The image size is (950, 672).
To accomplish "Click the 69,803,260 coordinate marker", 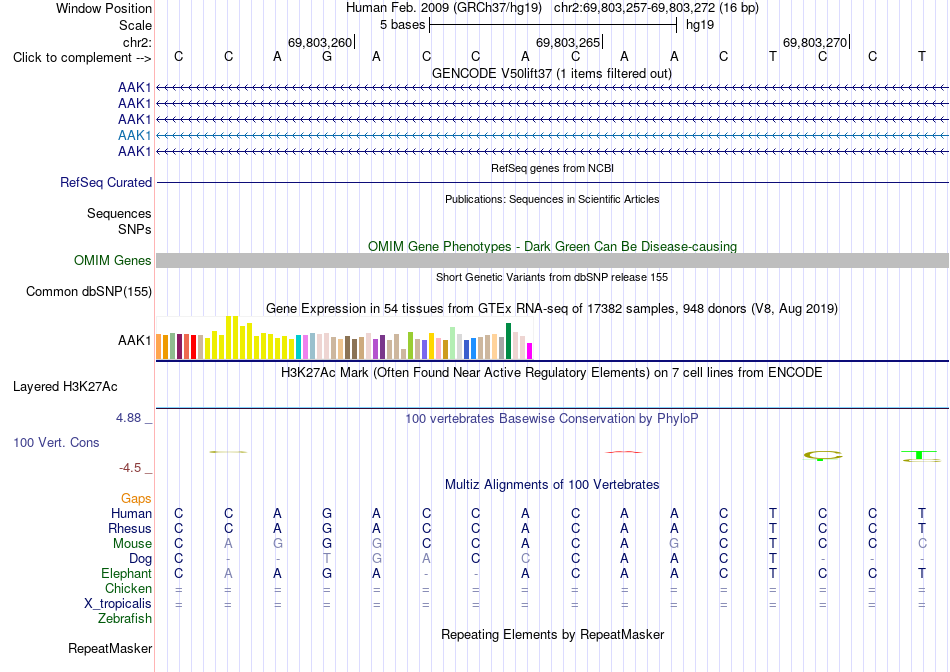I will tap(320, 42).
